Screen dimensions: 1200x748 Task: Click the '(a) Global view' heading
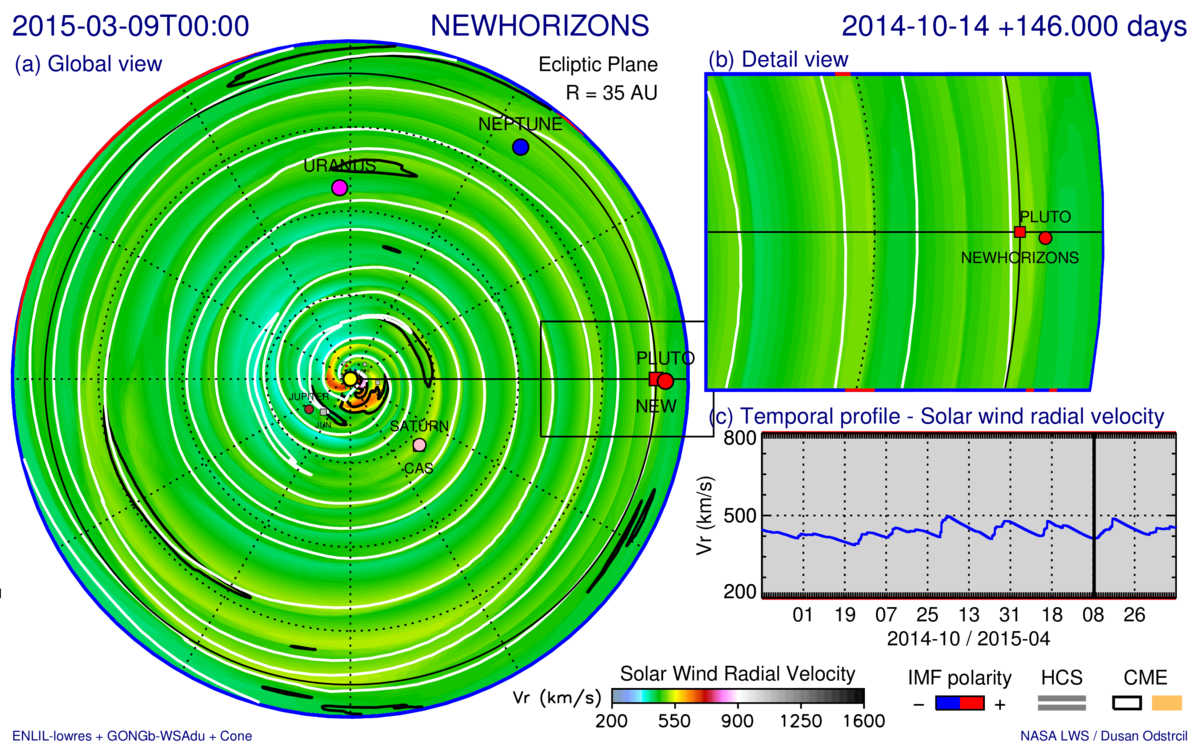tap(88, 65)
